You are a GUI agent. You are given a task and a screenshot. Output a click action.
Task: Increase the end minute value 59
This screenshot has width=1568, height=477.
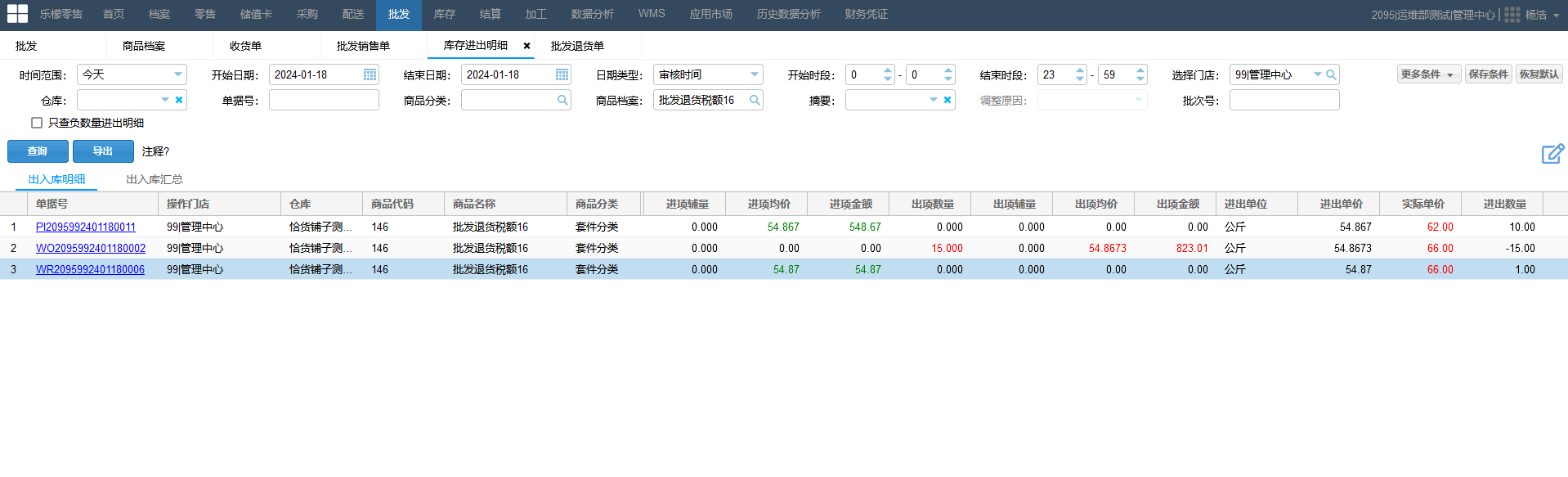click(1140, 70)
